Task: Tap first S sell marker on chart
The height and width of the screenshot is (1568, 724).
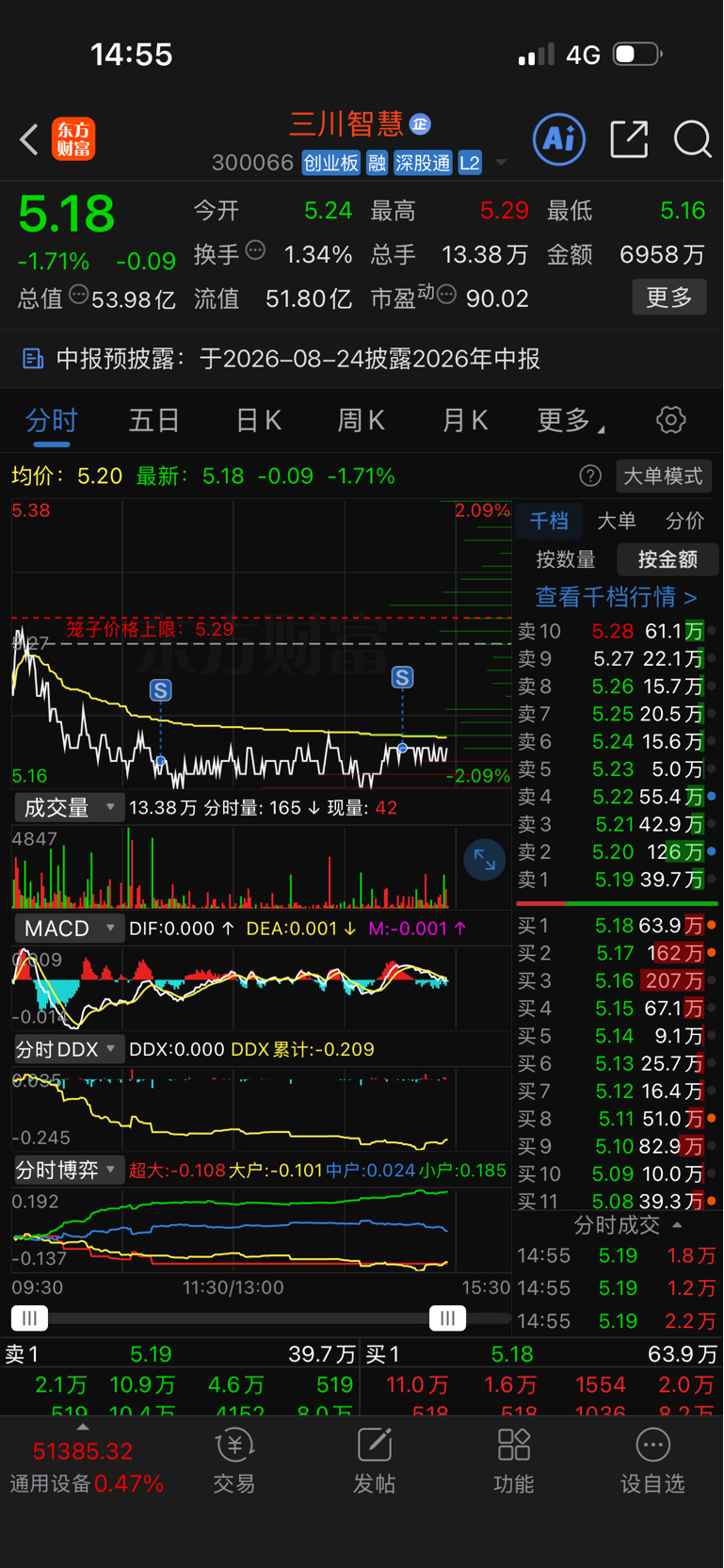Action: [x=160, y=690]
